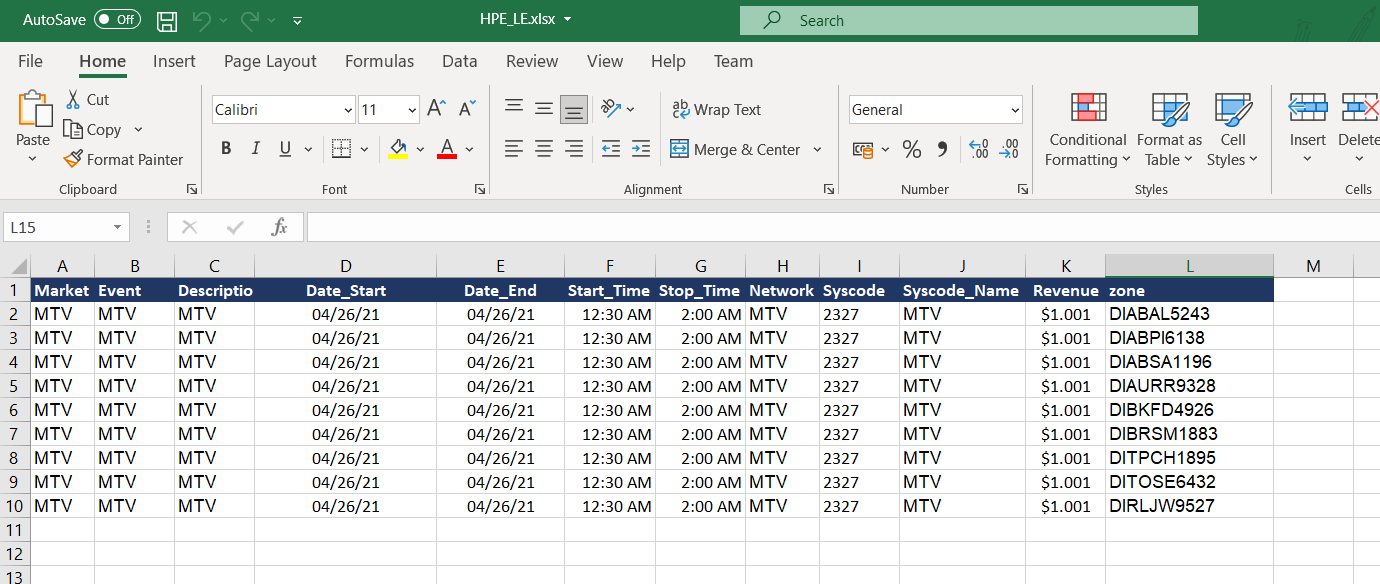Screen dimensions: 1380x584
Task: Open Customize Quick Access Toolbar dropdown
Action: click(x=298, y=21)
